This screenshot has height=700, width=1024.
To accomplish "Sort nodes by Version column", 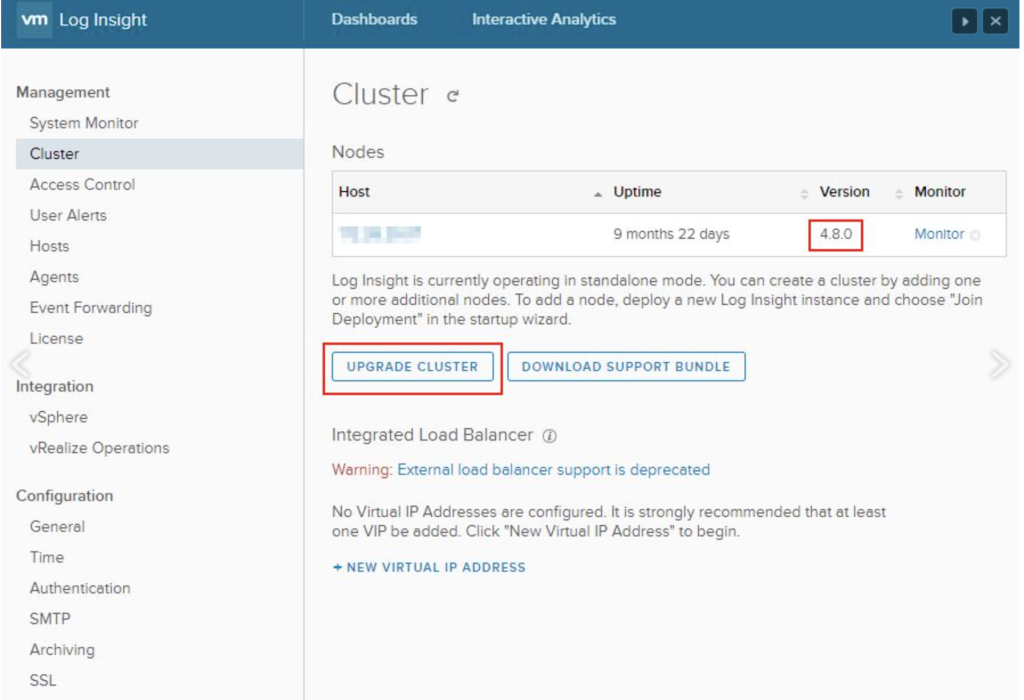I will pyautogui.click(x=844, y=192).
